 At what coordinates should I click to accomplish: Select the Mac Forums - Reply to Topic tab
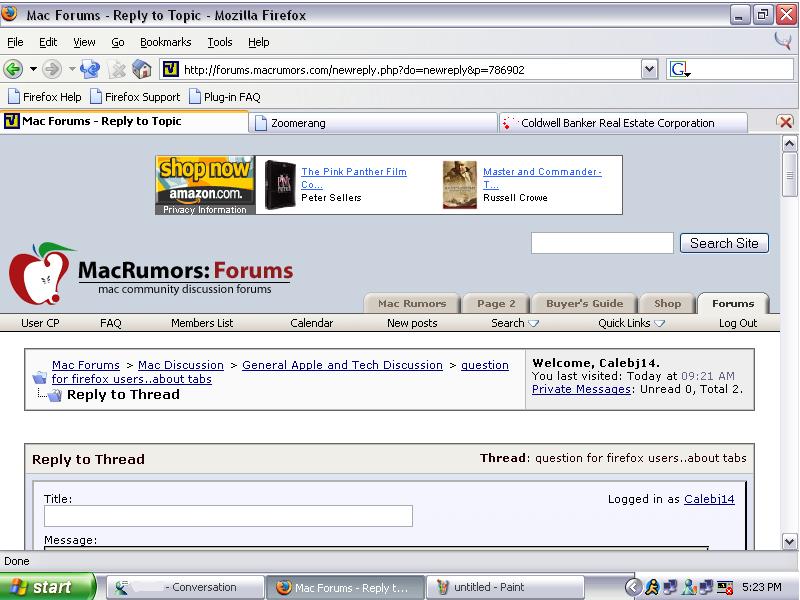(x=124, y=121)
